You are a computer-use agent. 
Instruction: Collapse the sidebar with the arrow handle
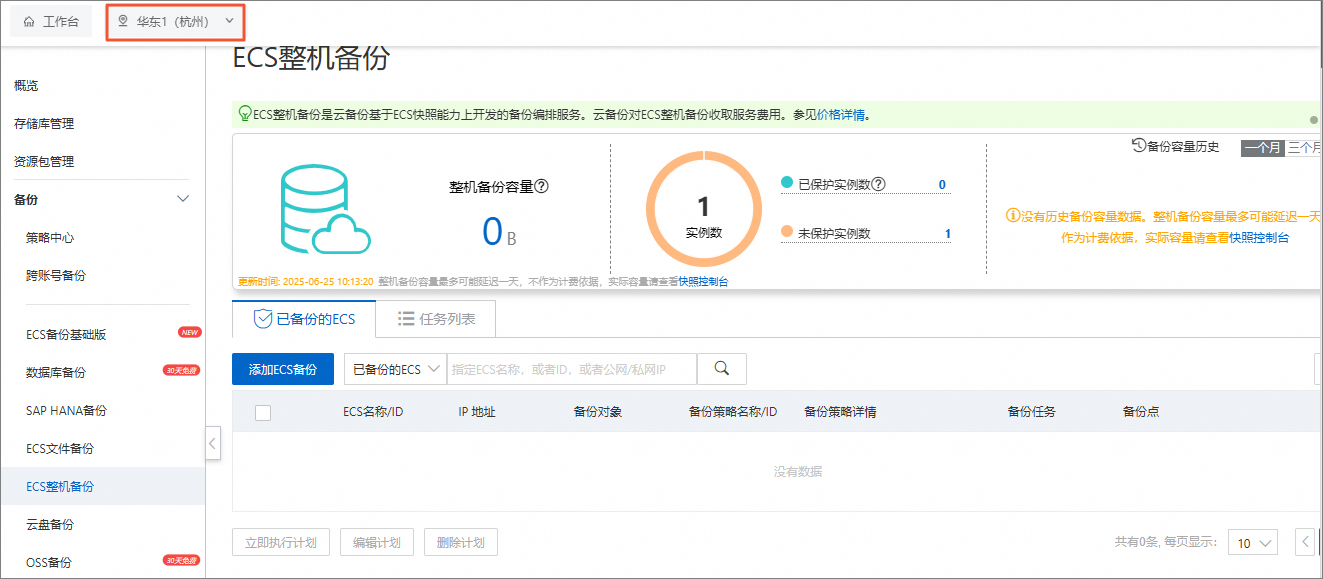click(213, 442)
